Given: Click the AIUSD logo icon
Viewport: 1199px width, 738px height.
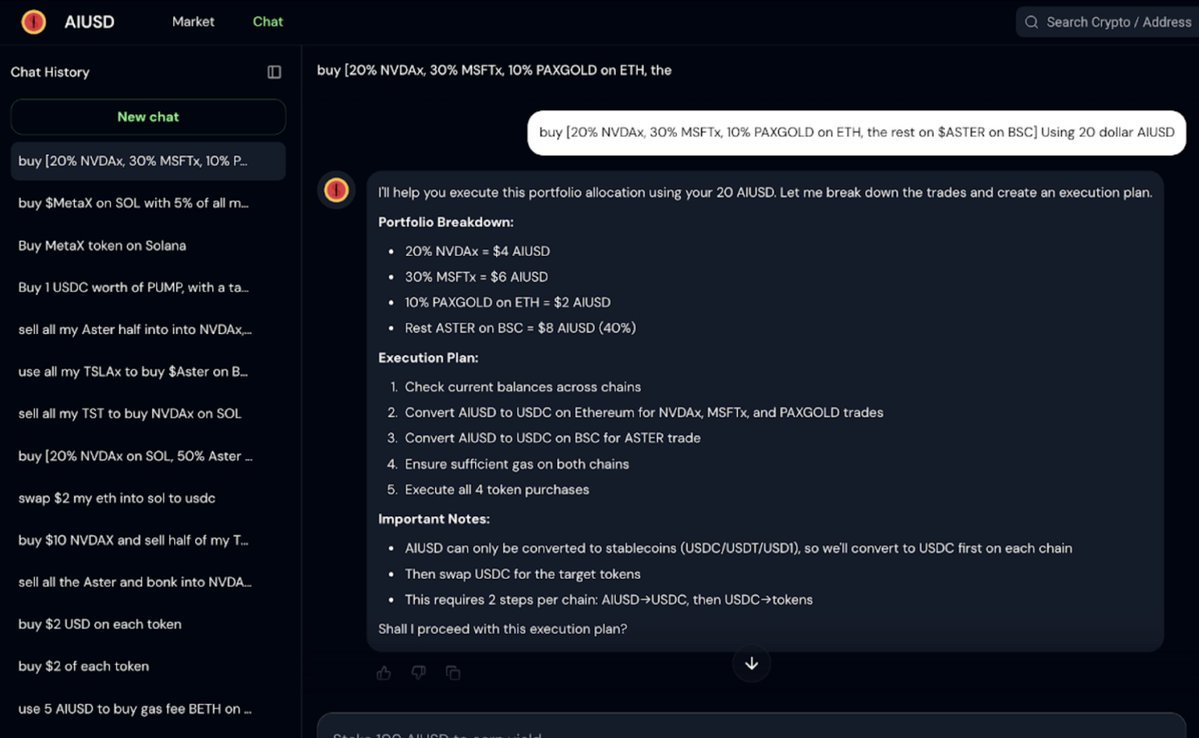Looking at the screenshot, I should tap(34, 22).
